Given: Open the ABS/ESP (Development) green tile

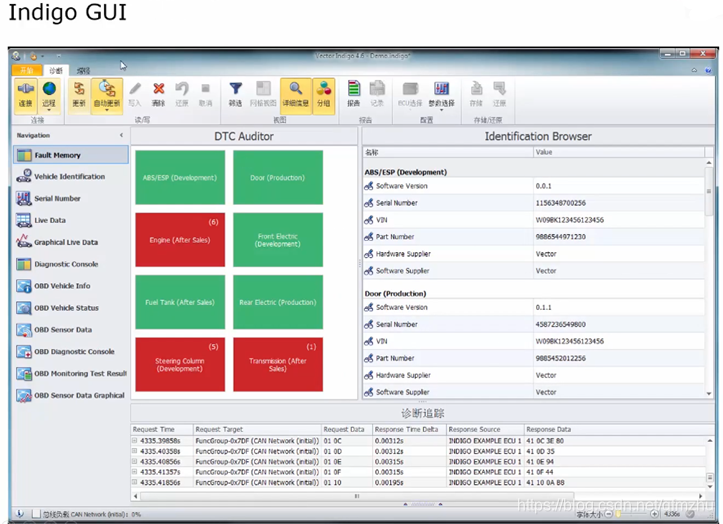Looking at the screenshot, I should point(180,178).
